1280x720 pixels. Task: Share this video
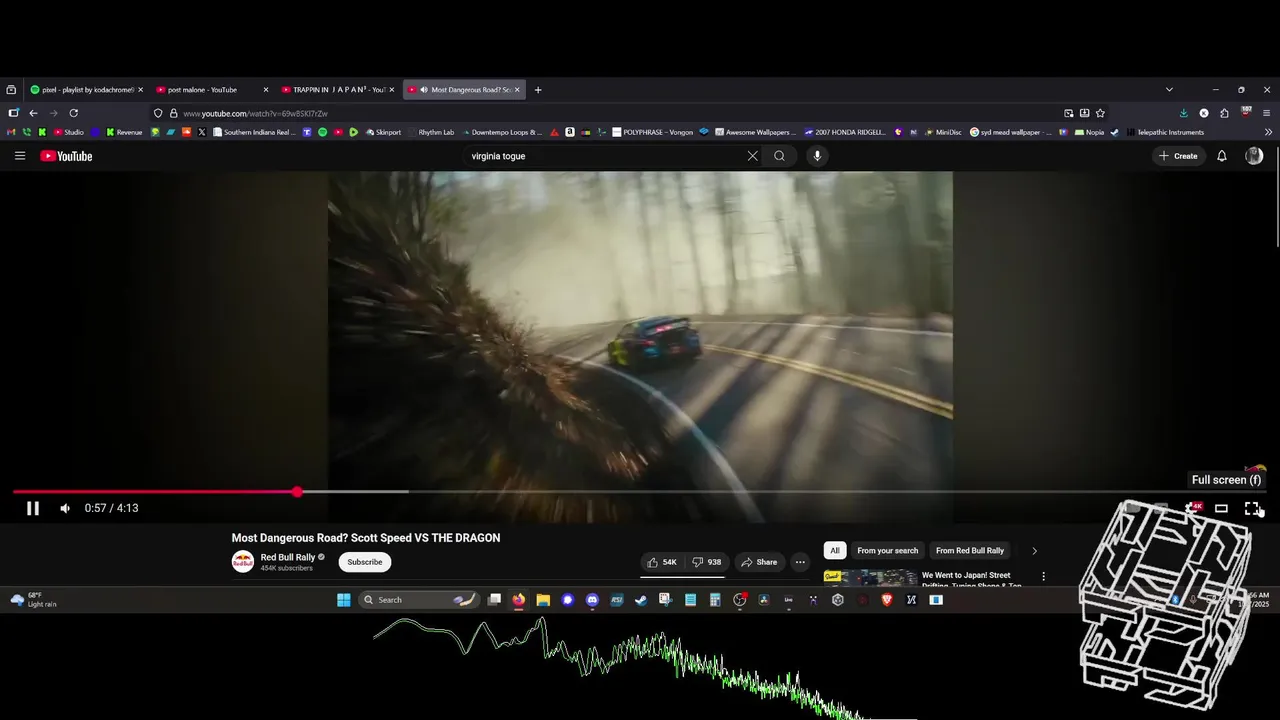pos(758,562)
